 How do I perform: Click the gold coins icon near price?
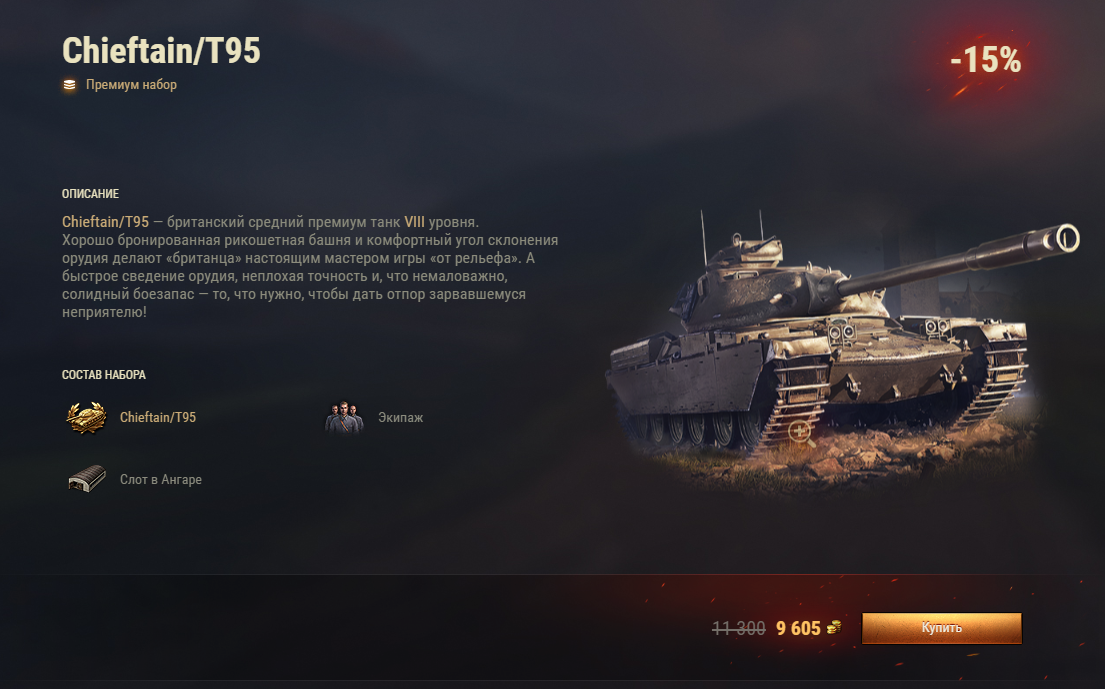click(834, 627)
